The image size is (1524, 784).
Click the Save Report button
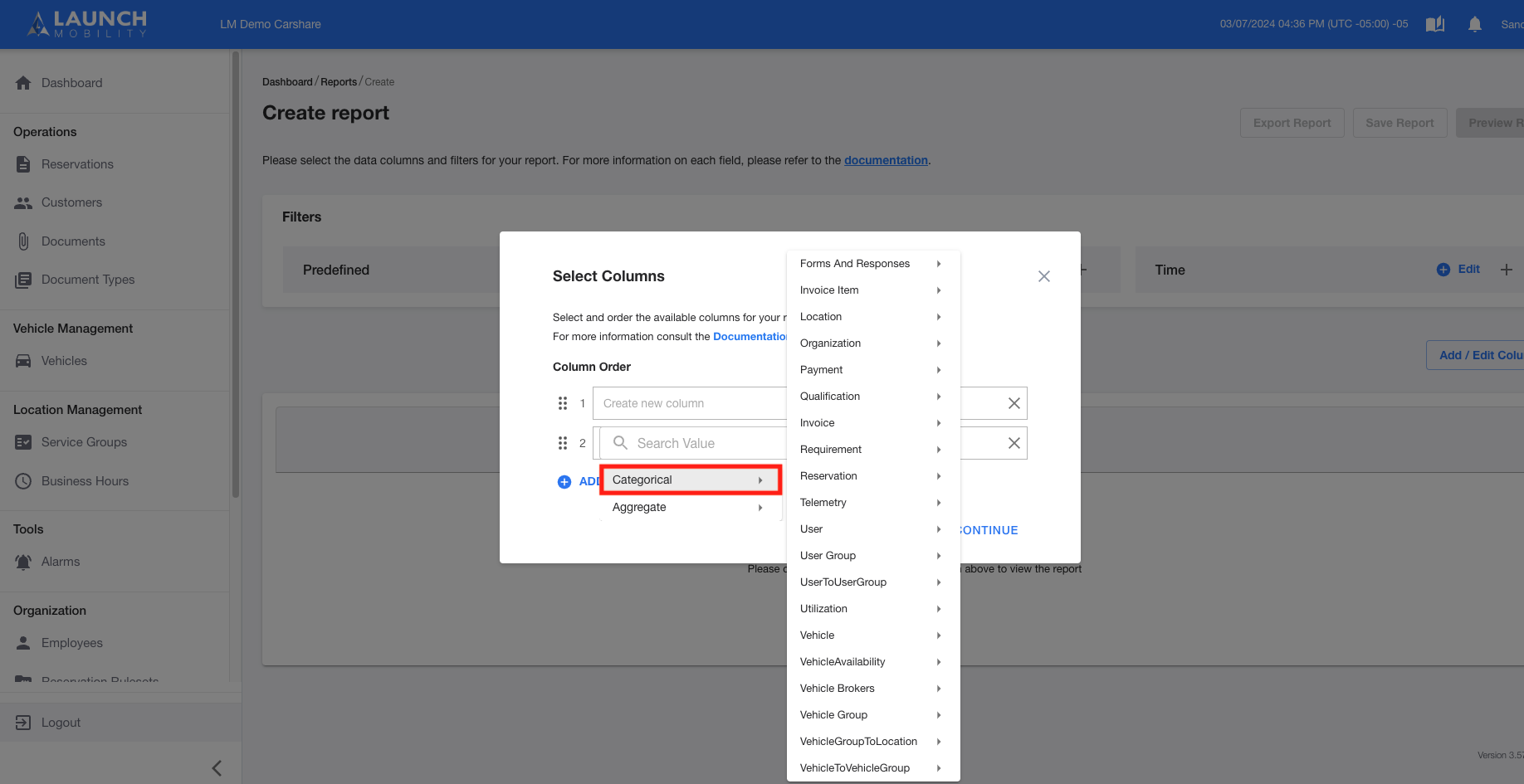(1400, 123)
